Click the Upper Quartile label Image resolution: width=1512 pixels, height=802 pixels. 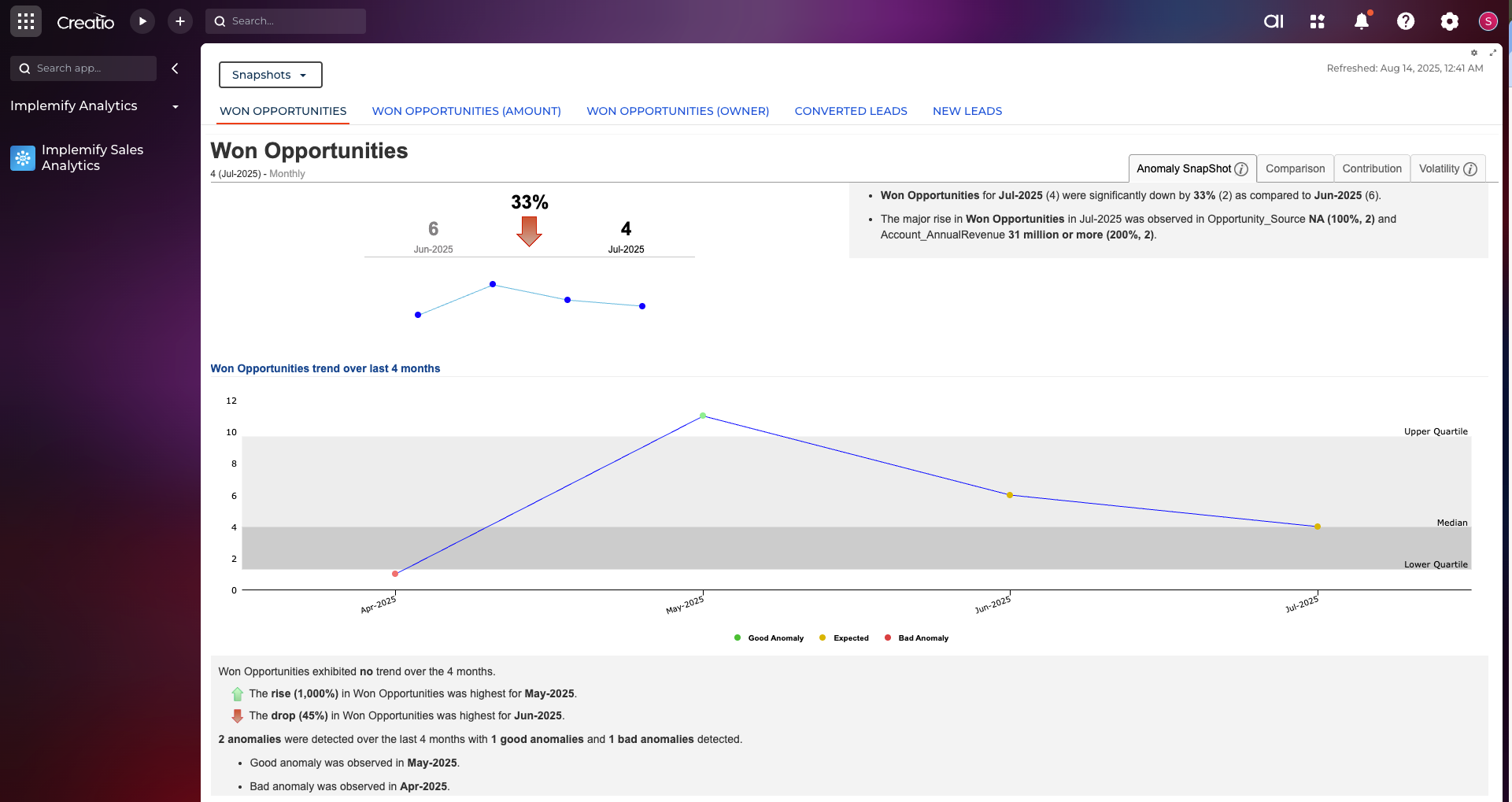1436,431
